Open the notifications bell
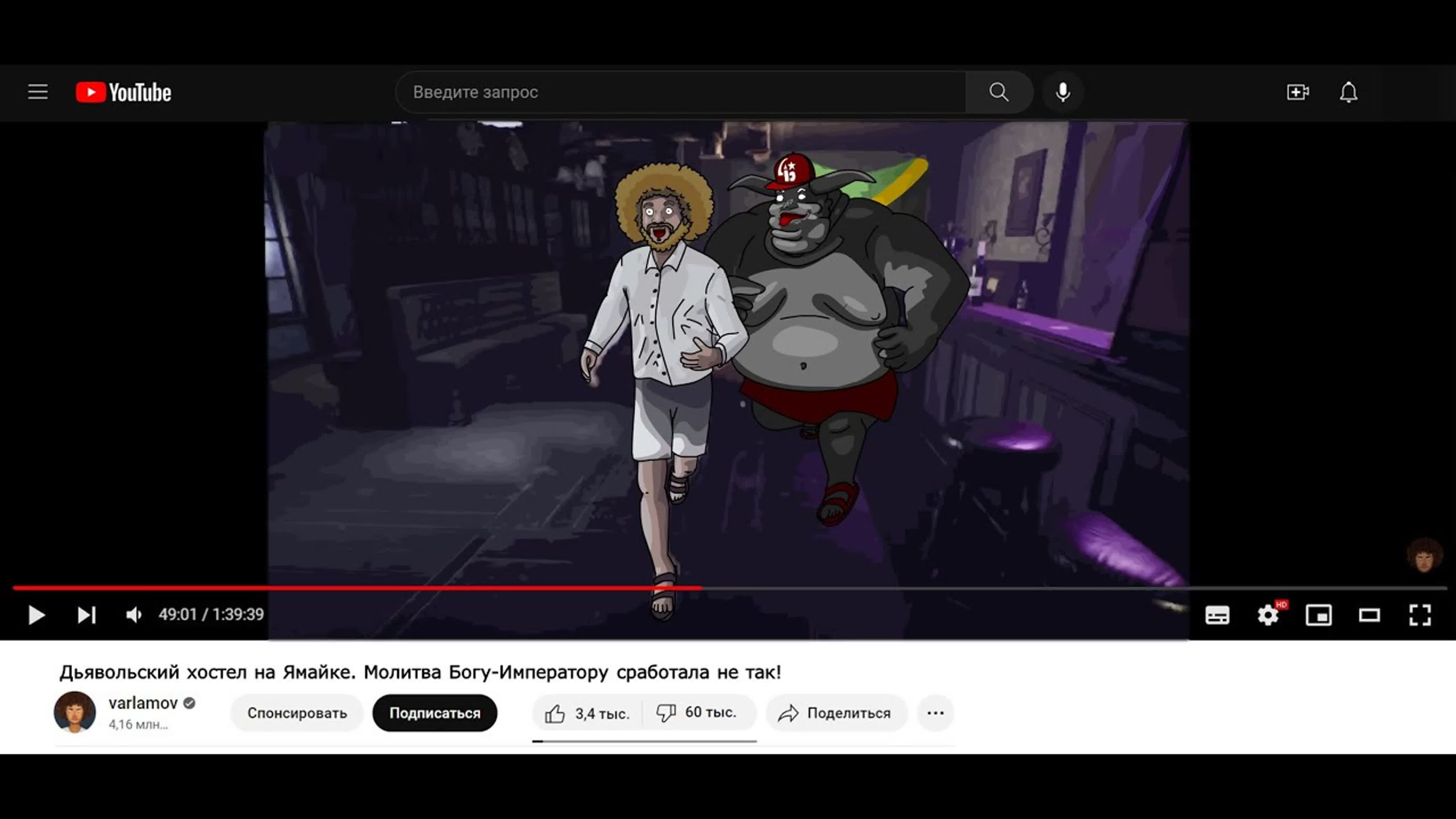Screen dimensions: 1456x819 [x=1349, y=92]
